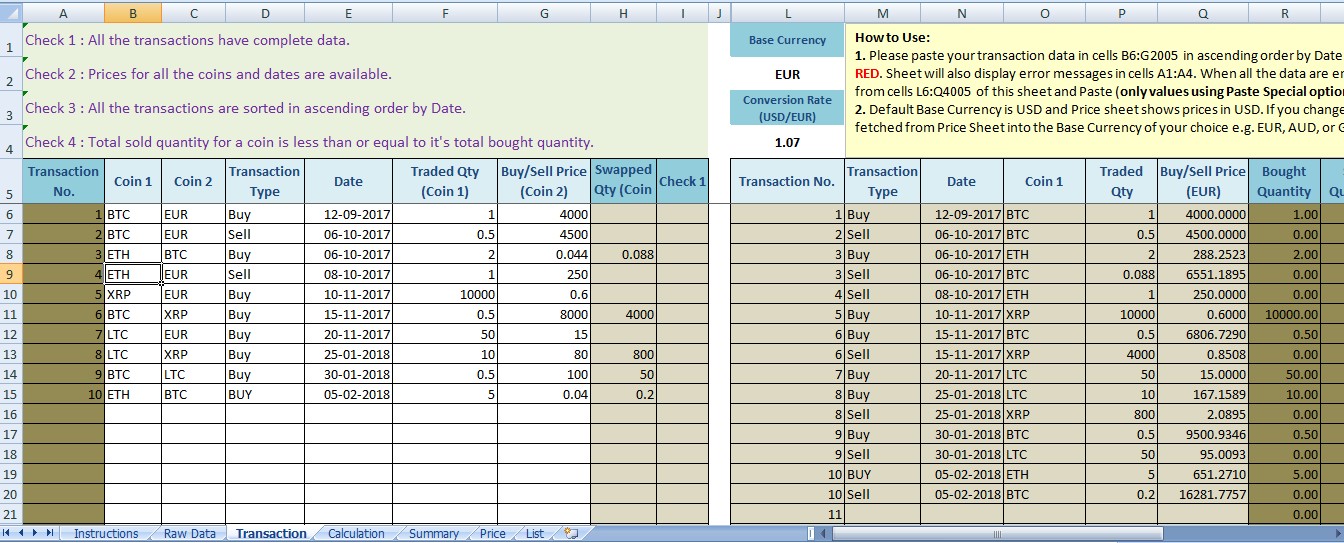Go to the Summary sheet tab

pos(434,534)
